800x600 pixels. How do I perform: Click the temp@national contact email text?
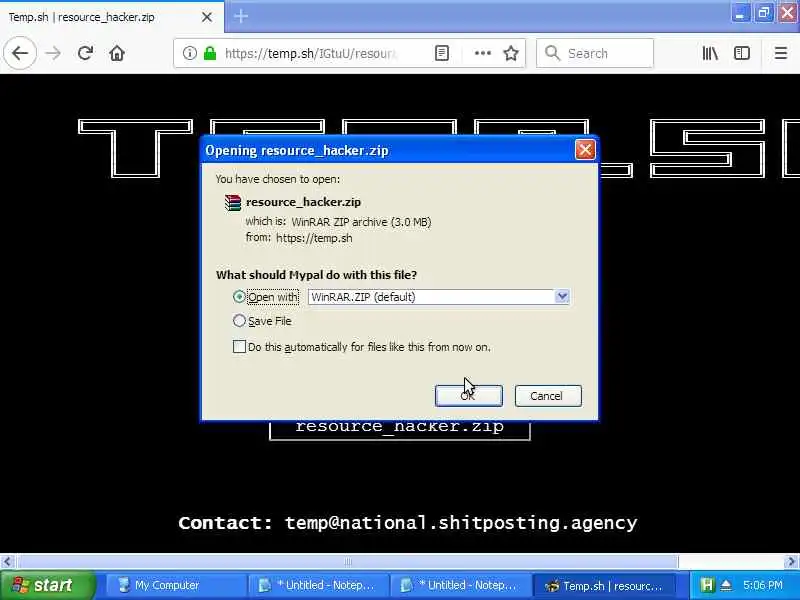point(461,523)
